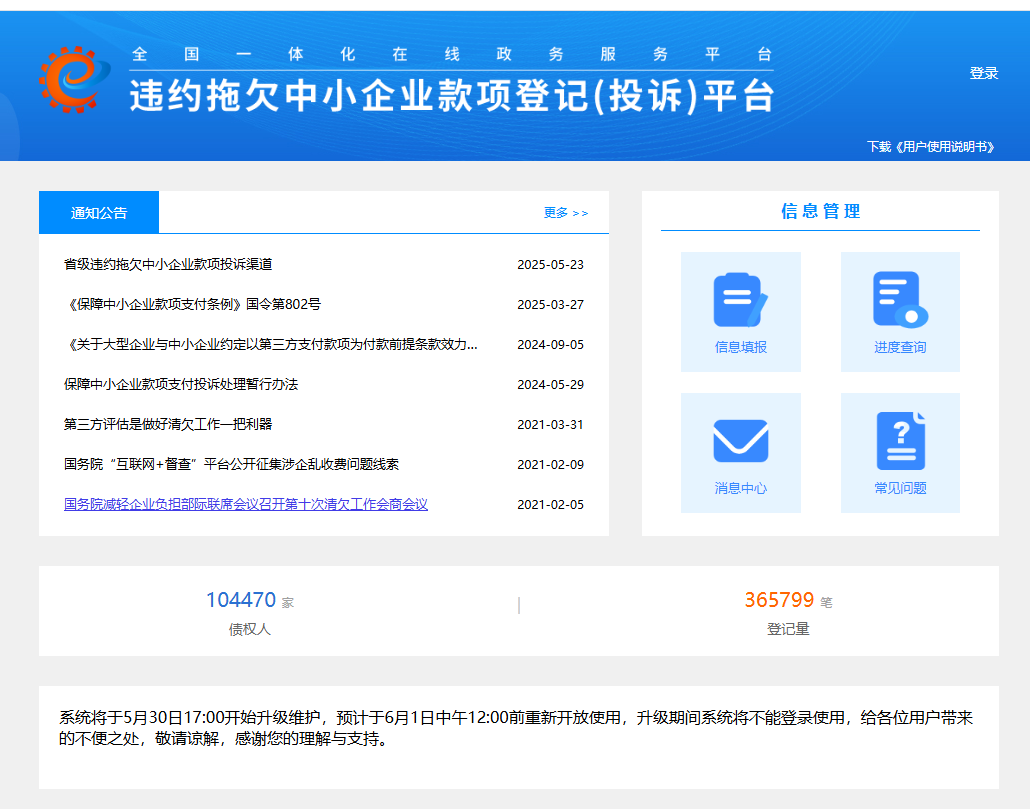Select the 通知公告 tab
The image size is (1030, 809).
tap(99, 212)
